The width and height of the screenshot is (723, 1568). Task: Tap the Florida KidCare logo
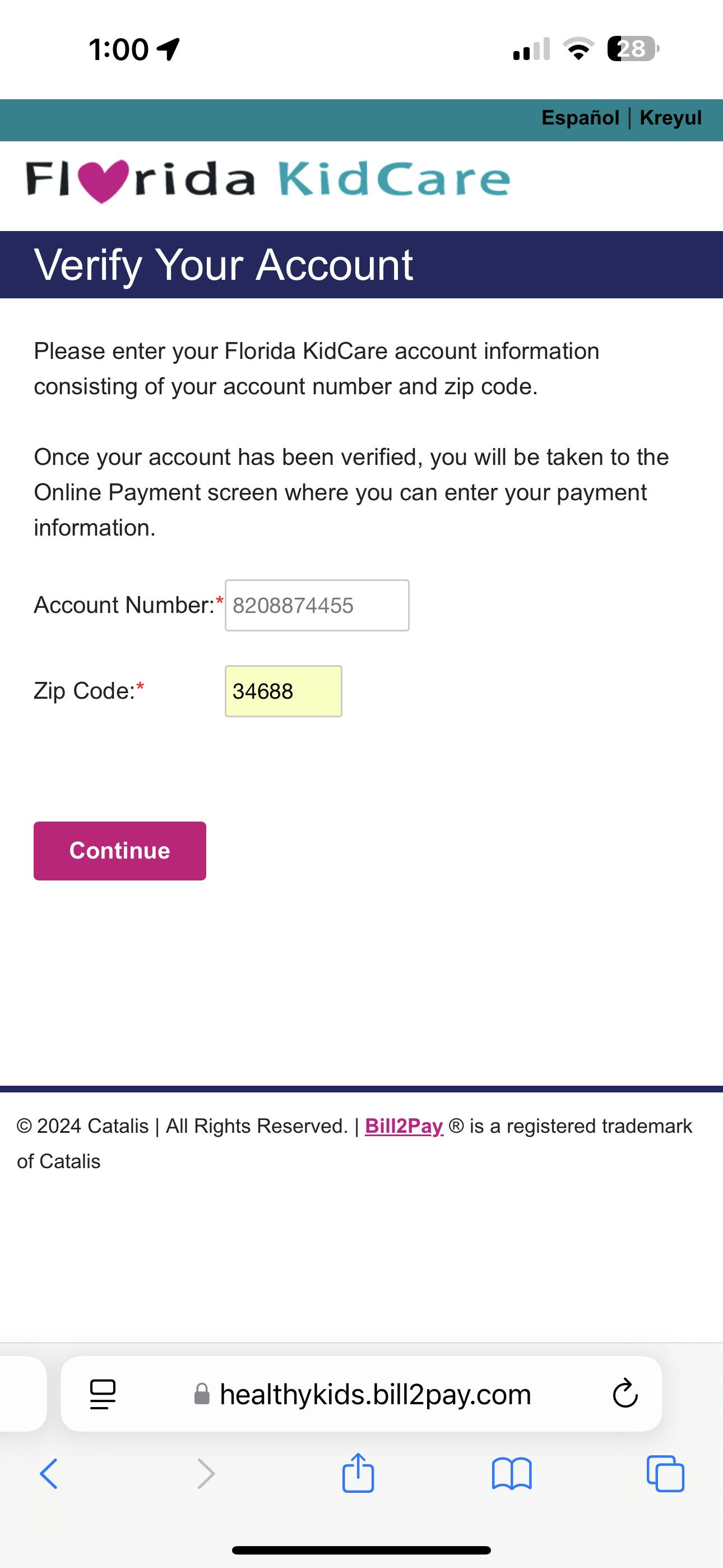[268, 180]
